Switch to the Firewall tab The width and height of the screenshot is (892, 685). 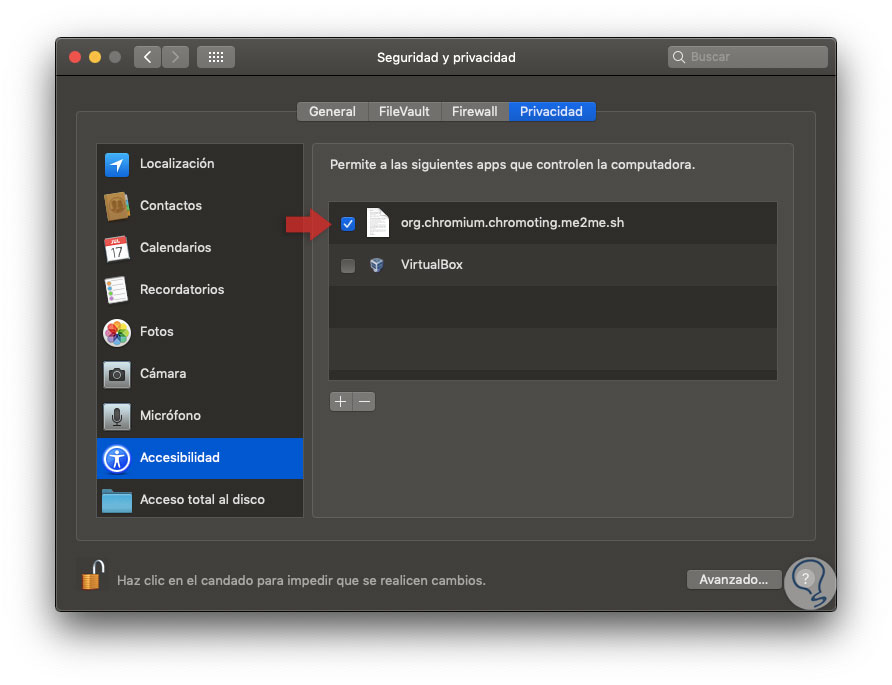coord(474,112)
